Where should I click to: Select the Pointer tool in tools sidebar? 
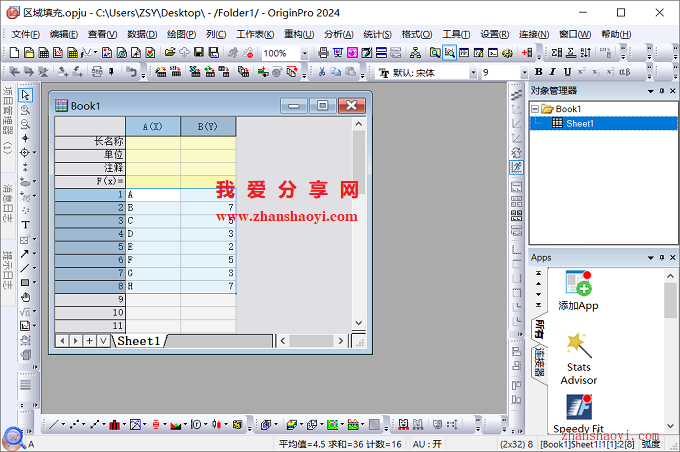[x=25, y=95]
